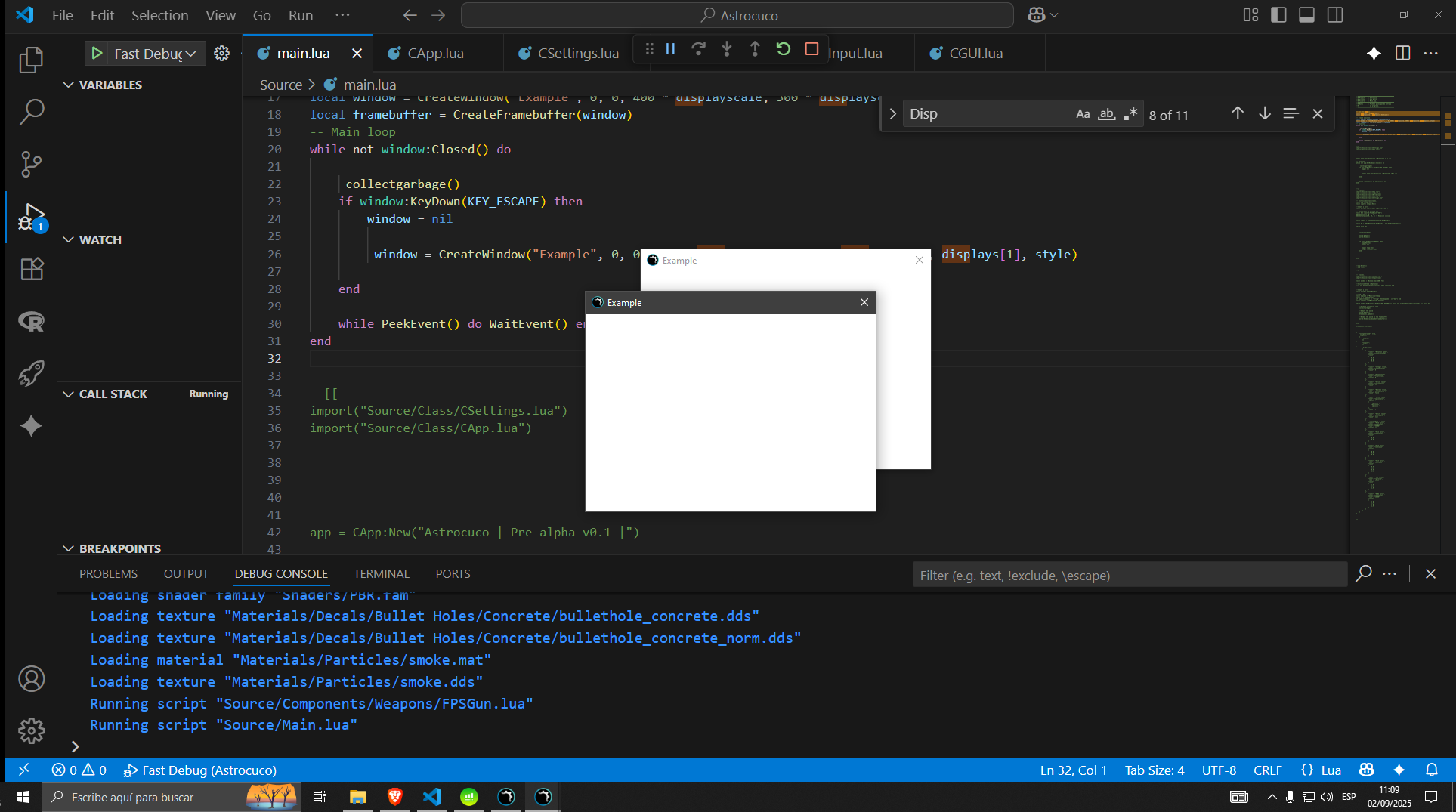Screen dimensions: 1456x812
Task: Click the Lua language mode in status bar
Action: [x=1330, y=770]
